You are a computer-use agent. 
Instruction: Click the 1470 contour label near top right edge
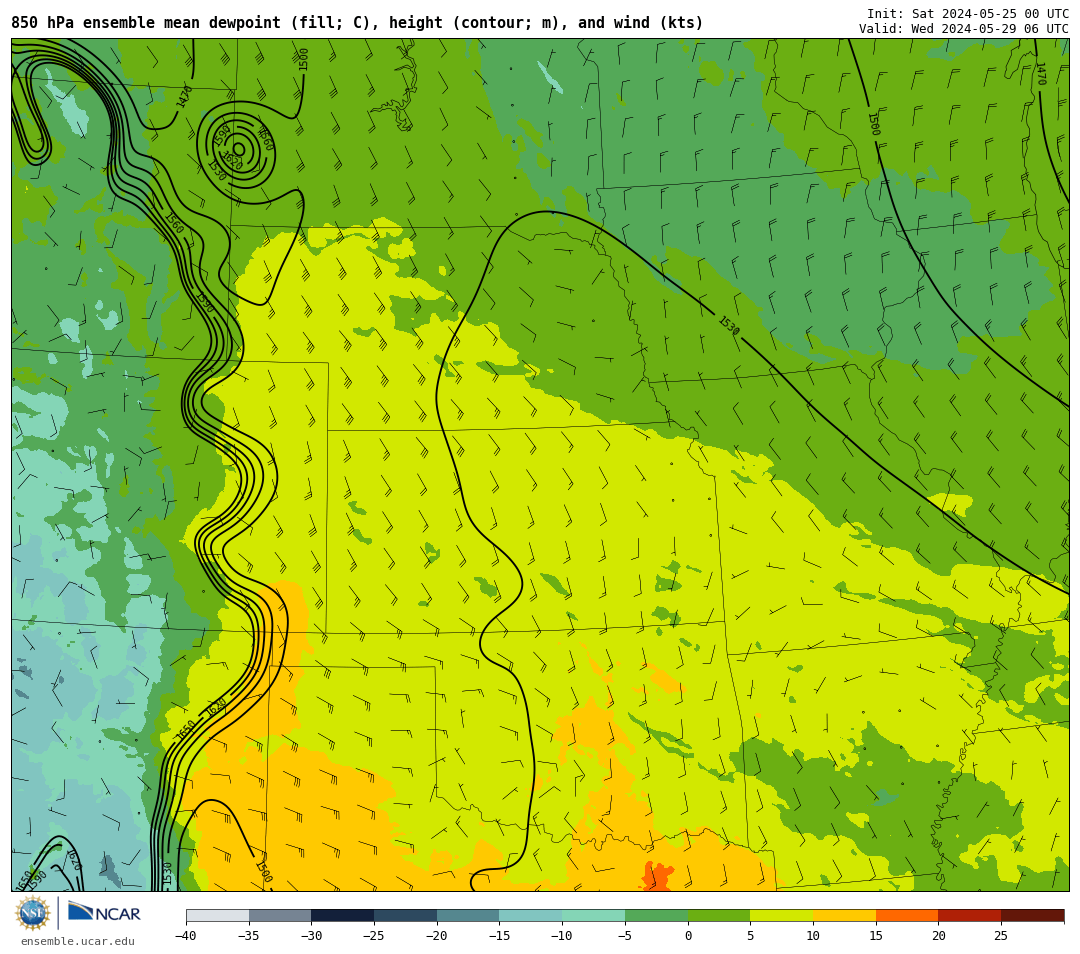point(1041,74)
